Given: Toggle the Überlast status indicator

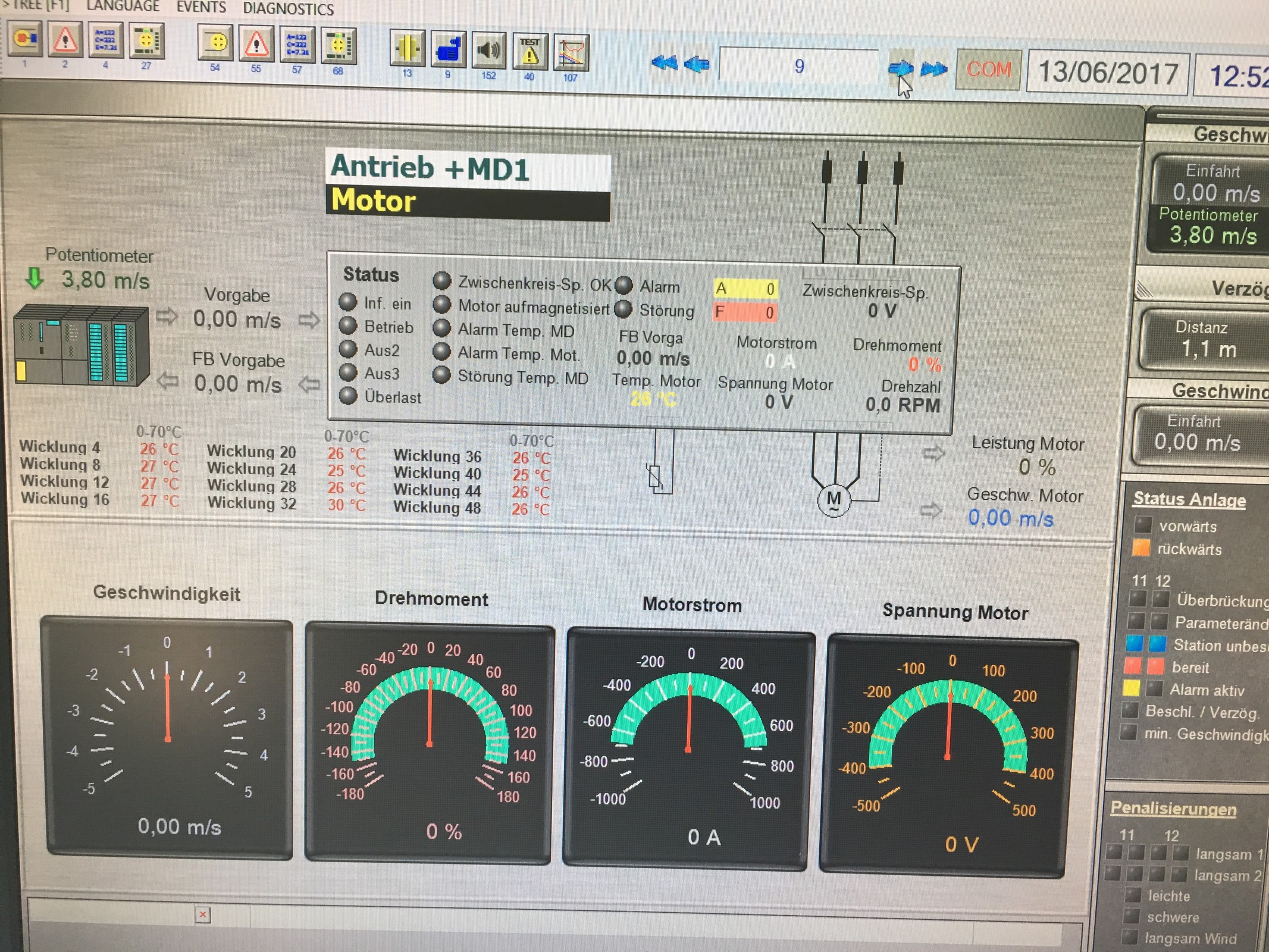Looking at the screenshot, I should point(348,396).
